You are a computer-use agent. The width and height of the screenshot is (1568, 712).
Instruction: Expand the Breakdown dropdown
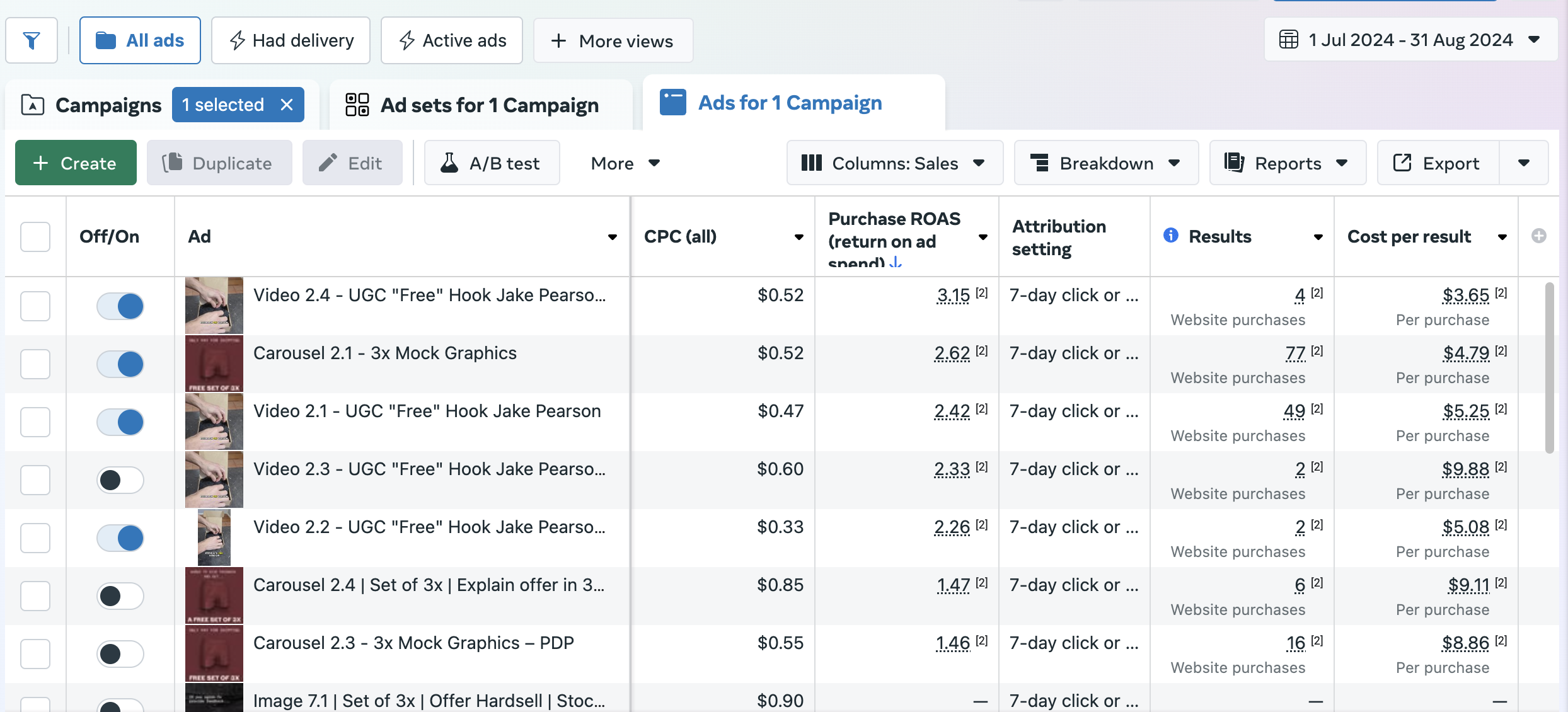pos(1105,163)
